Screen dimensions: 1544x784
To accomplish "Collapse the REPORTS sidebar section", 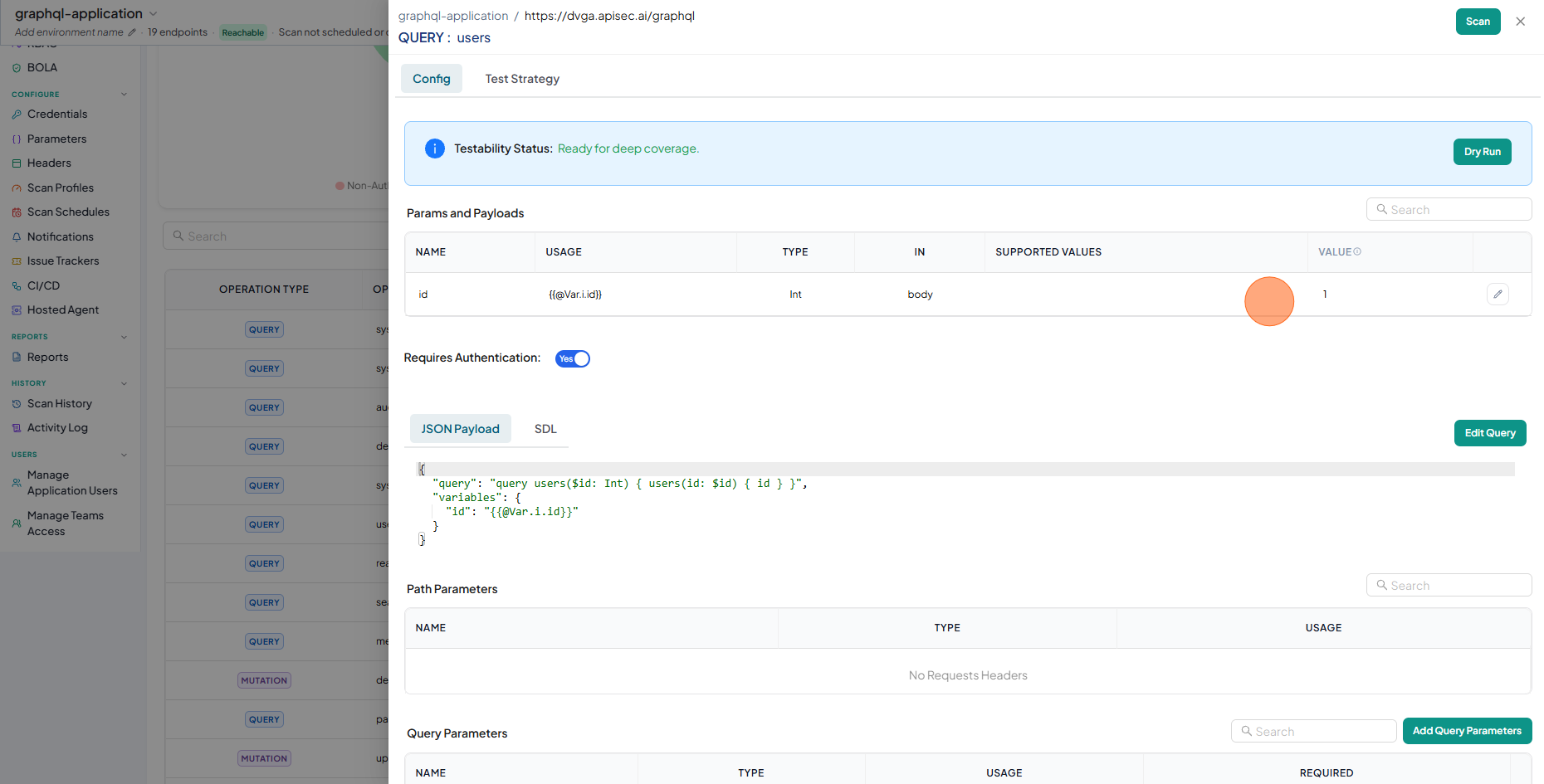I will [x=124, y=337].
